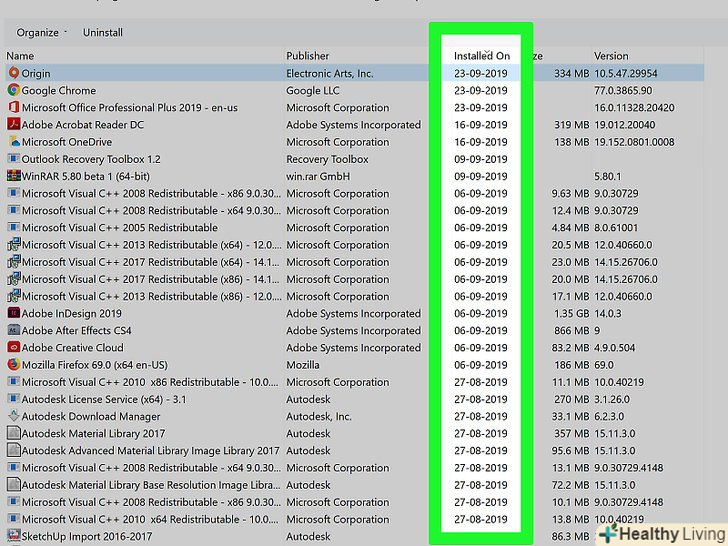Screen dimensions: 728x546
Task: Click version 77.0.3865.90 of Chrome
Action: (623, 91)
